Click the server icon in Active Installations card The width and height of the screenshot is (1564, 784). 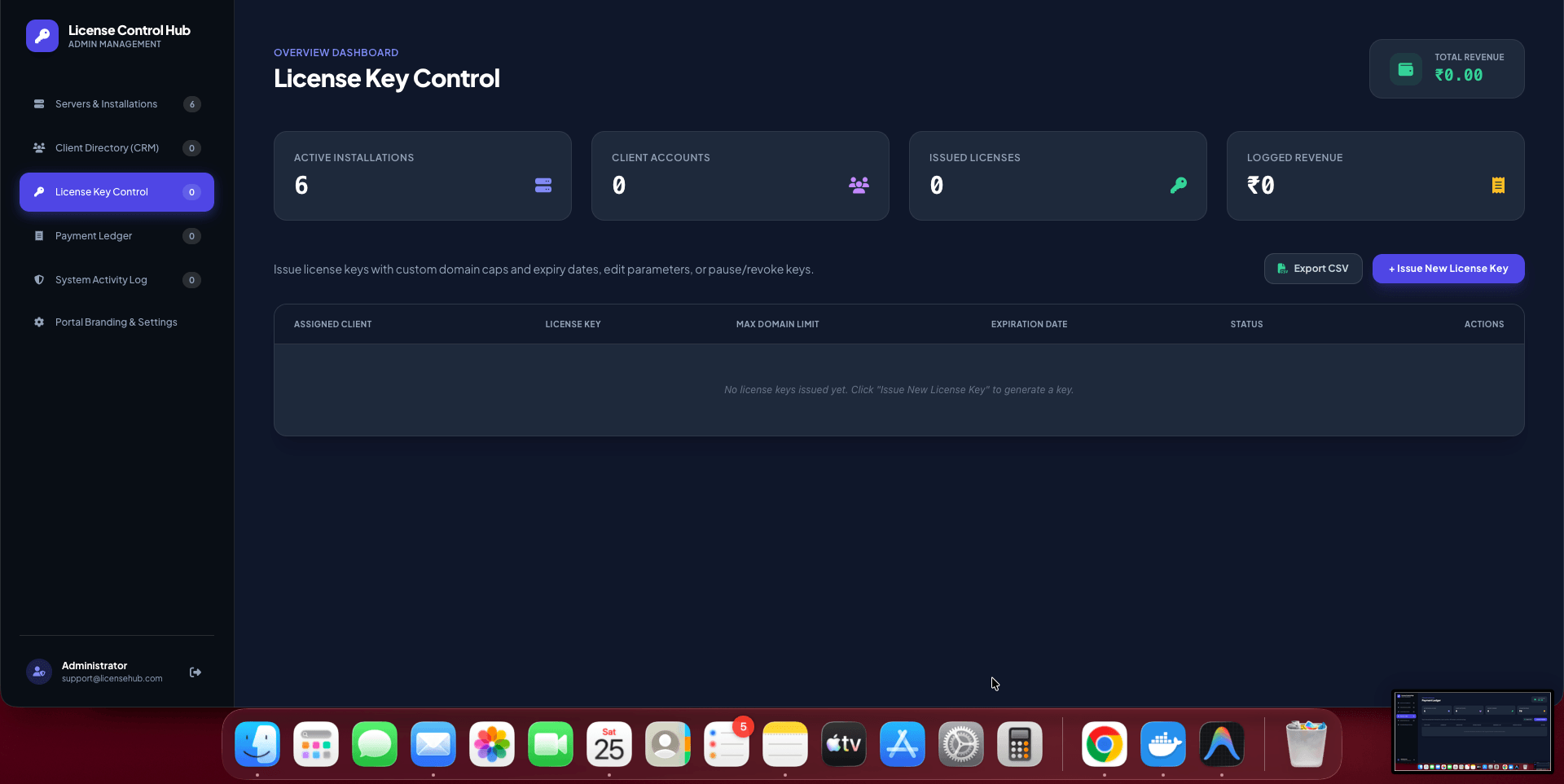(x=543, y=186)
